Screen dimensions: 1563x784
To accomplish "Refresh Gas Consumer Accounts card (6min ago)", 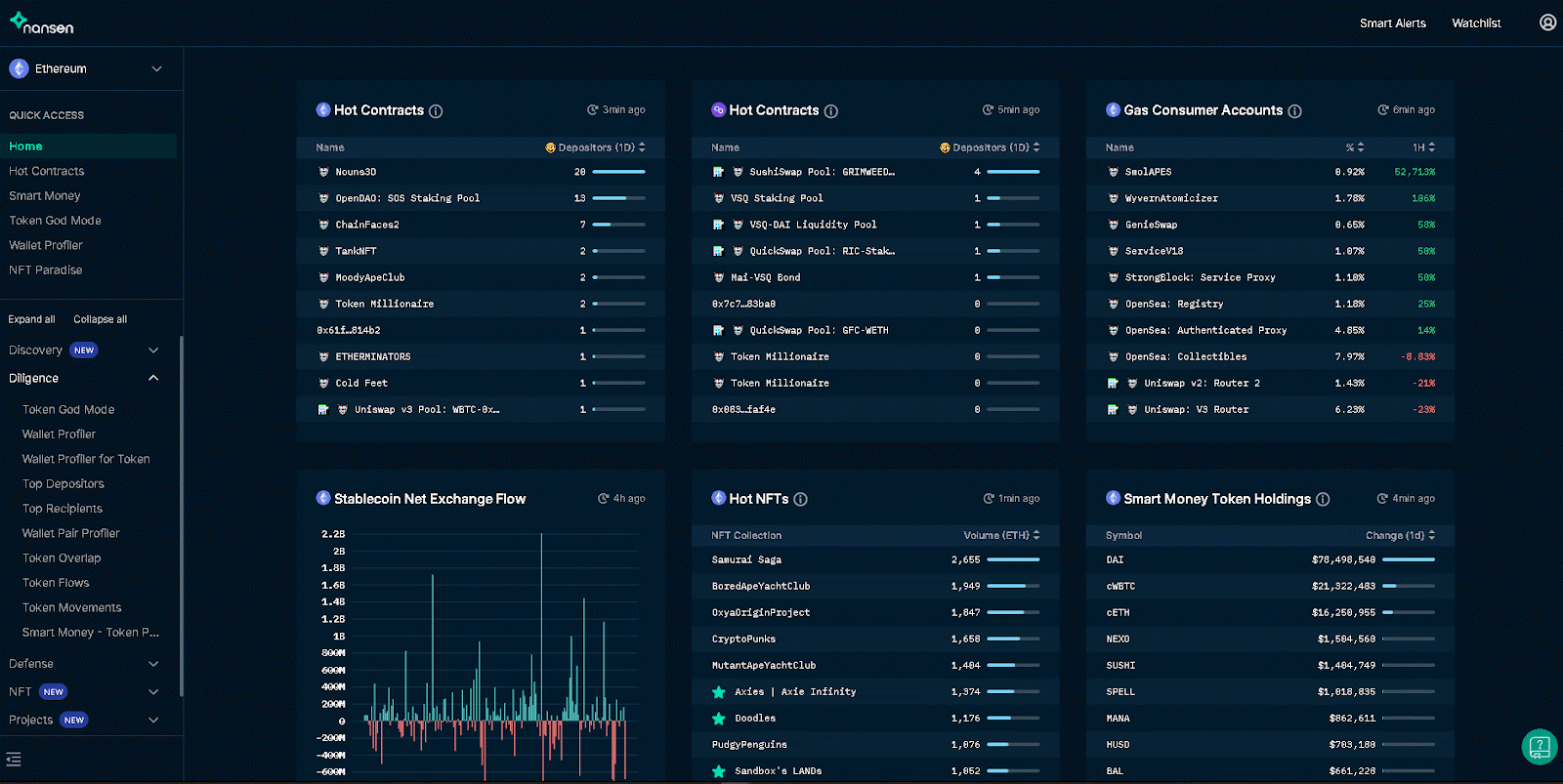I will pyautogui.click(x=1382, y=110).
